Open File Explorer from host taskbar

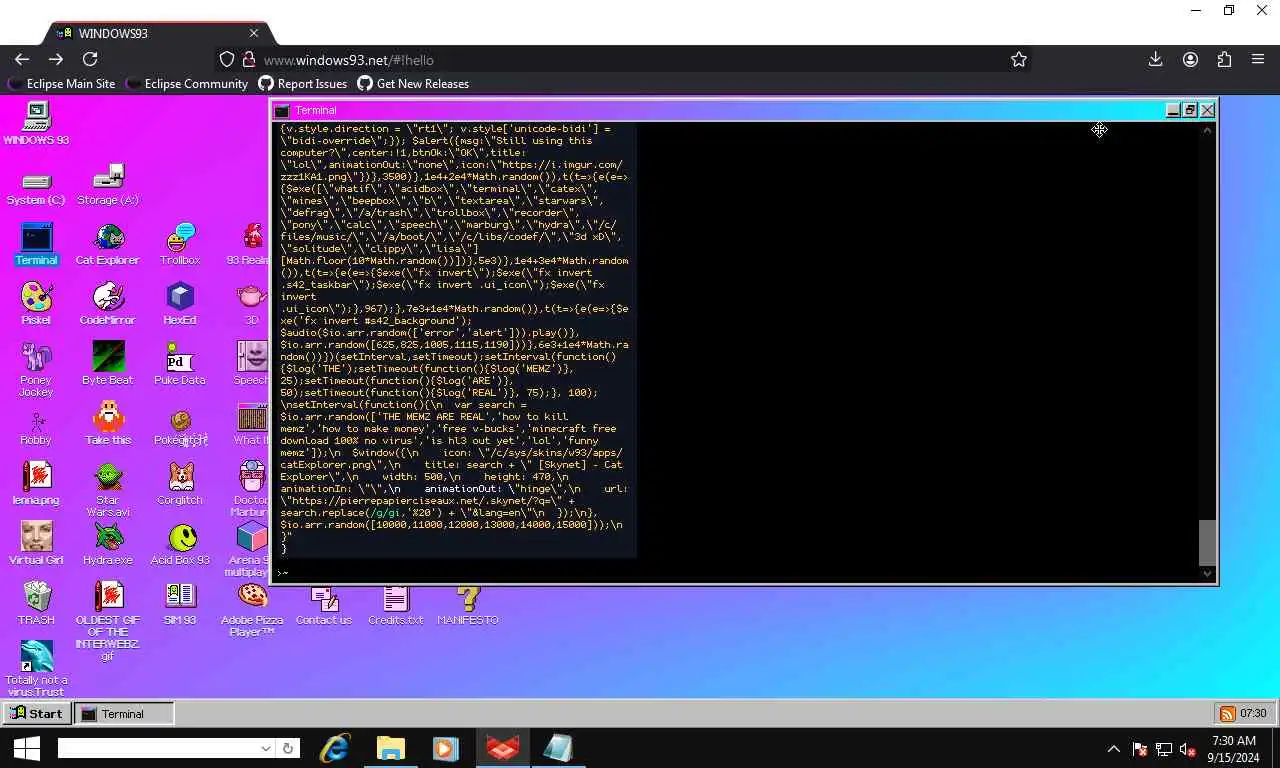point(390,748)
